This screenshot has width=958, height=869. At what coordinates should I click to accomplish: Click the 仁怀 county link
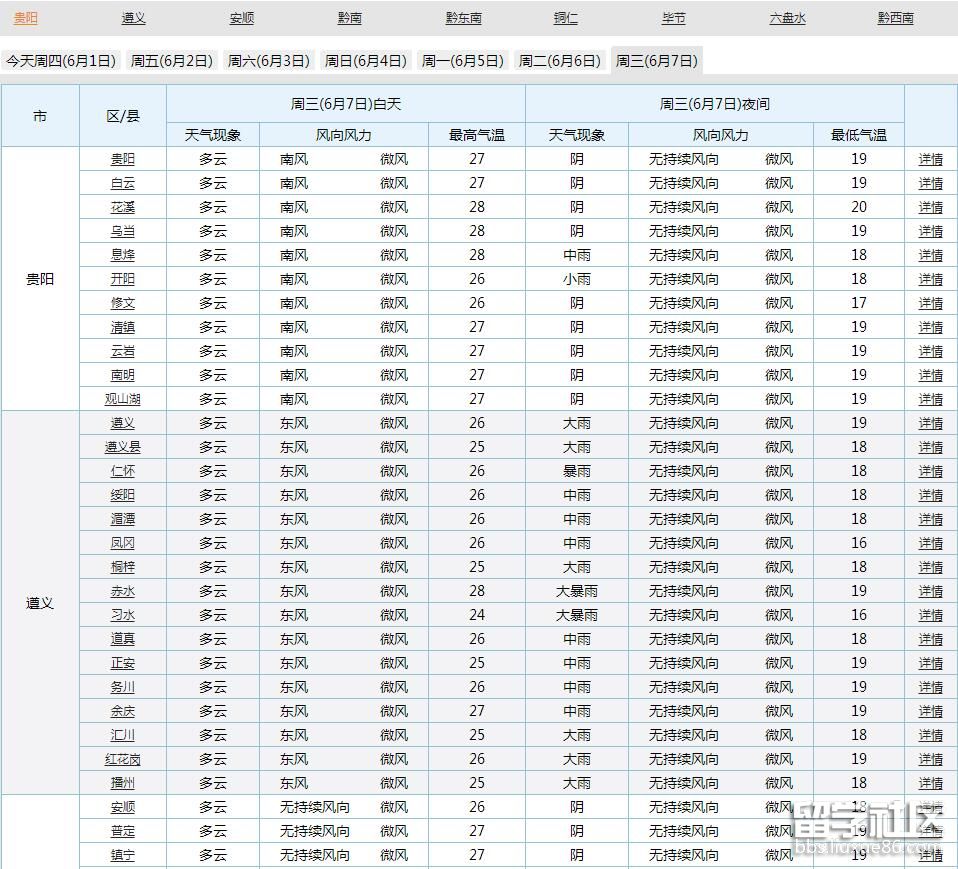122,471
